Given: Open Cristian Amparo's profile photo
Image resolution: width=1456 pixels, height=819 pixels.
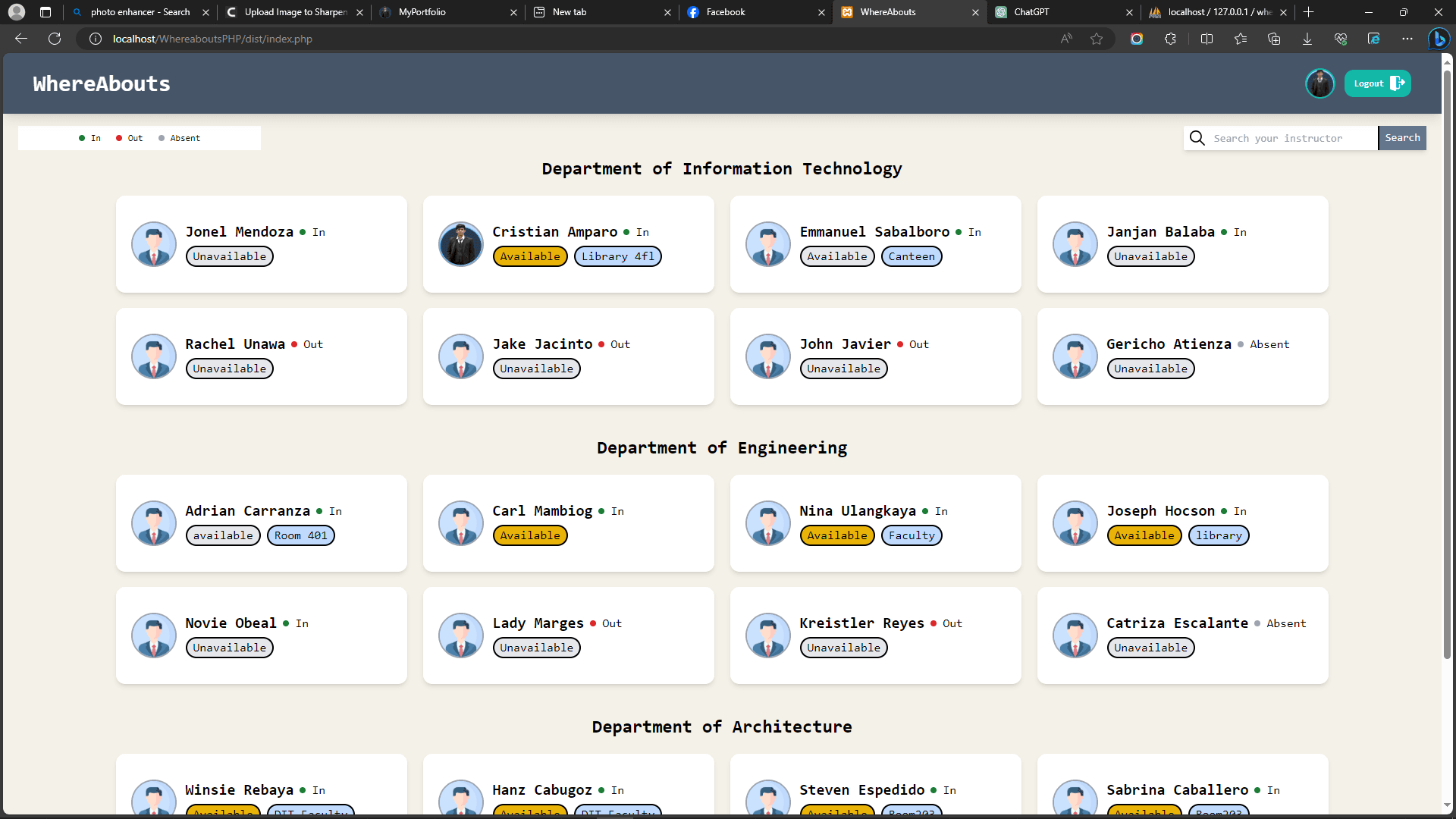Looking at the screenshot, I should tap(460, 244).
